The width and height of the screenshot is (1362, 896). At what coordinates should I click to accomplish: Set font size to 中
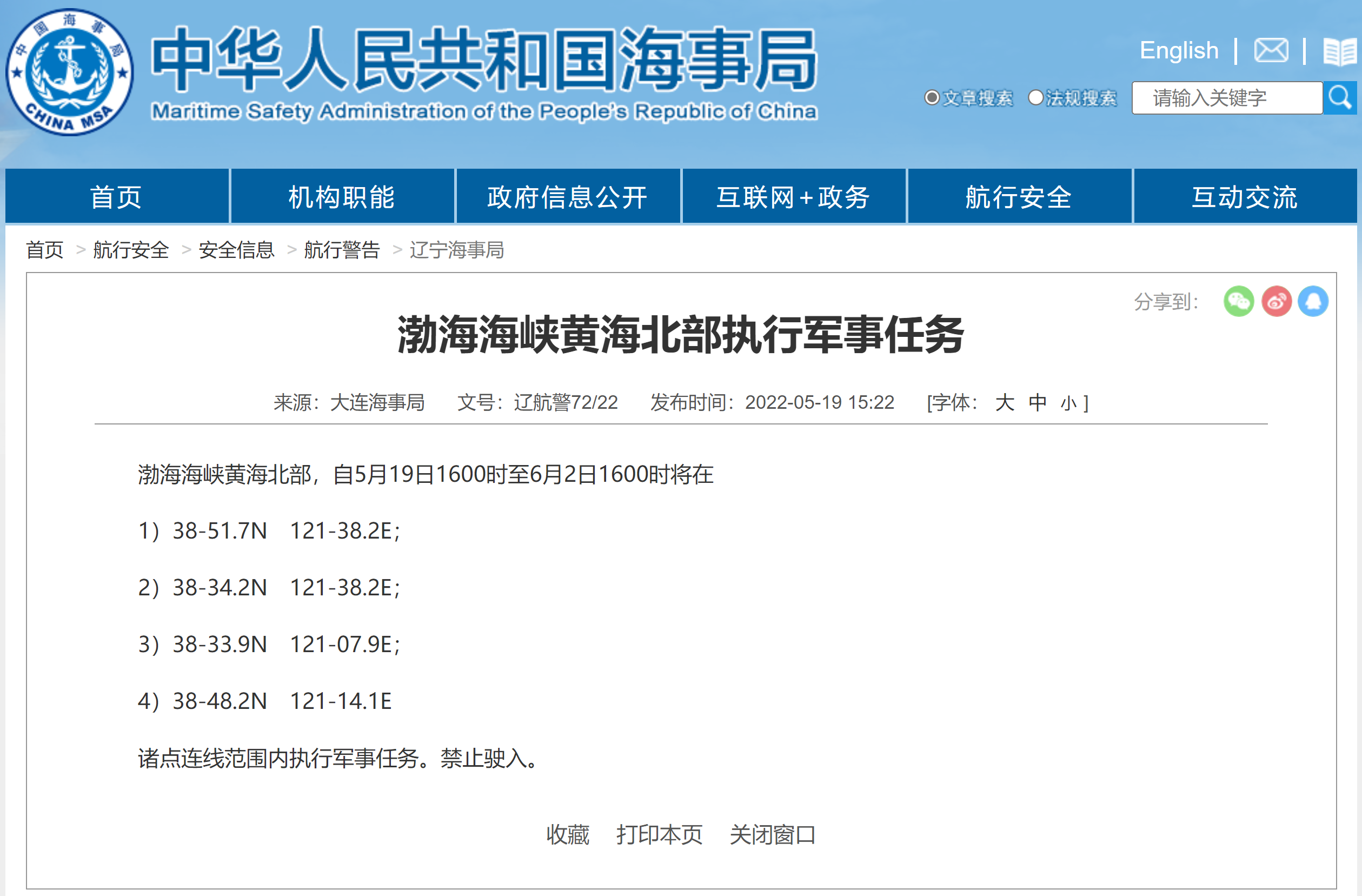(x=1038, y=402)
